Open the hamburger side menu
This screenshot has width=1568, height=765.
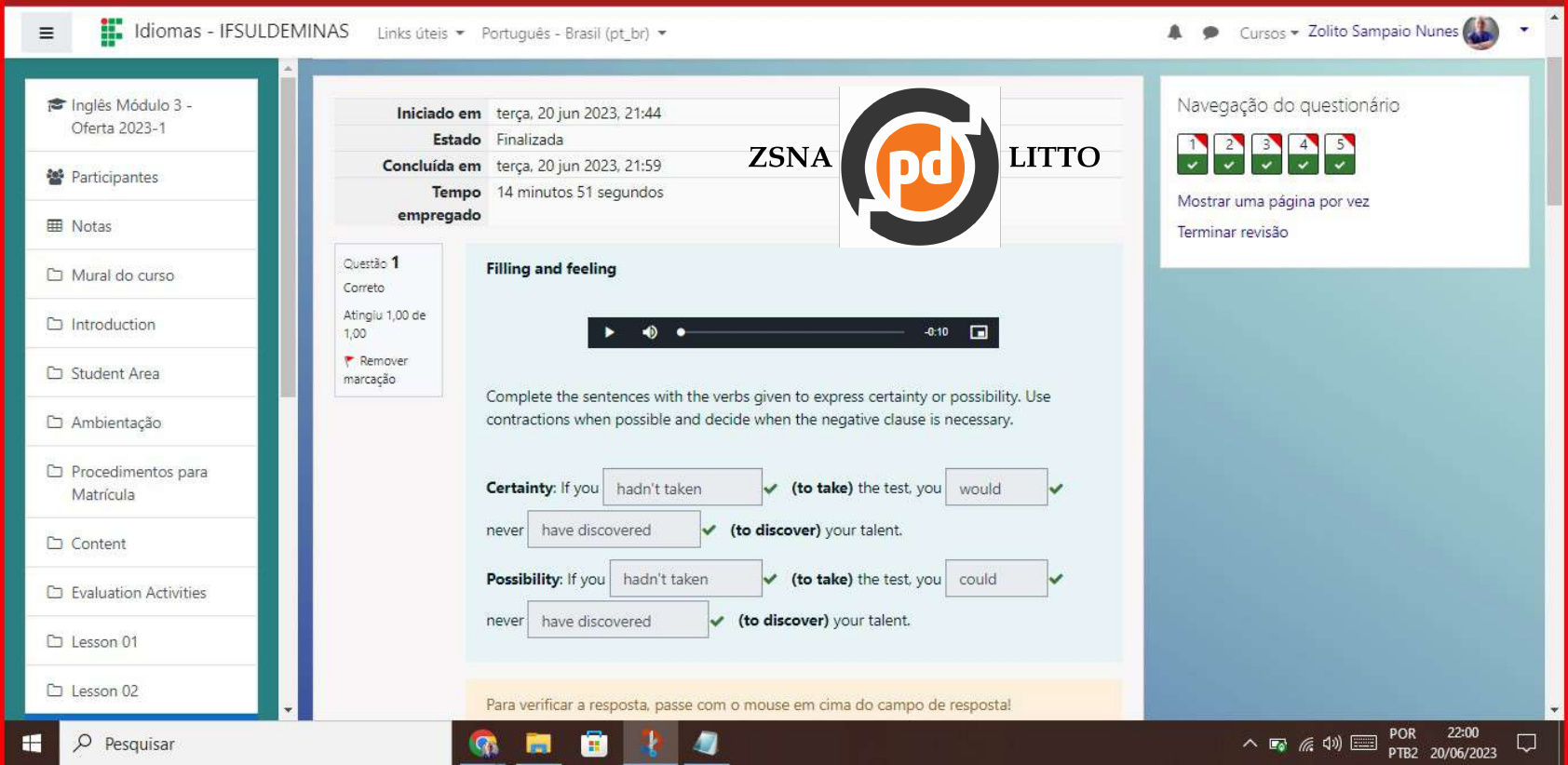(x=46, y=34)
